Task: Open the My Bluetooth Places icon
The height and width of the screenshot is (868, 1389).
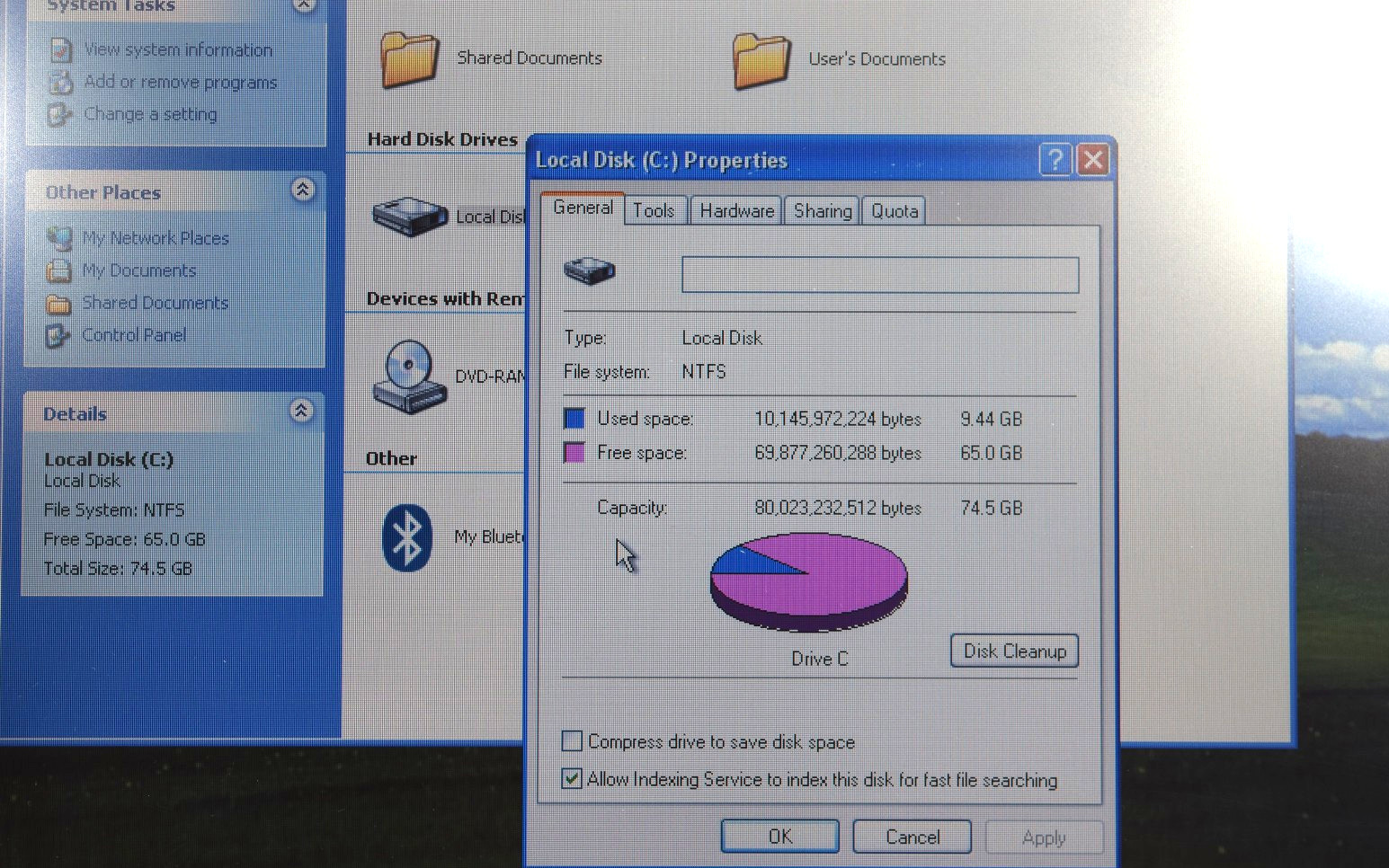Action: (406, 537)
